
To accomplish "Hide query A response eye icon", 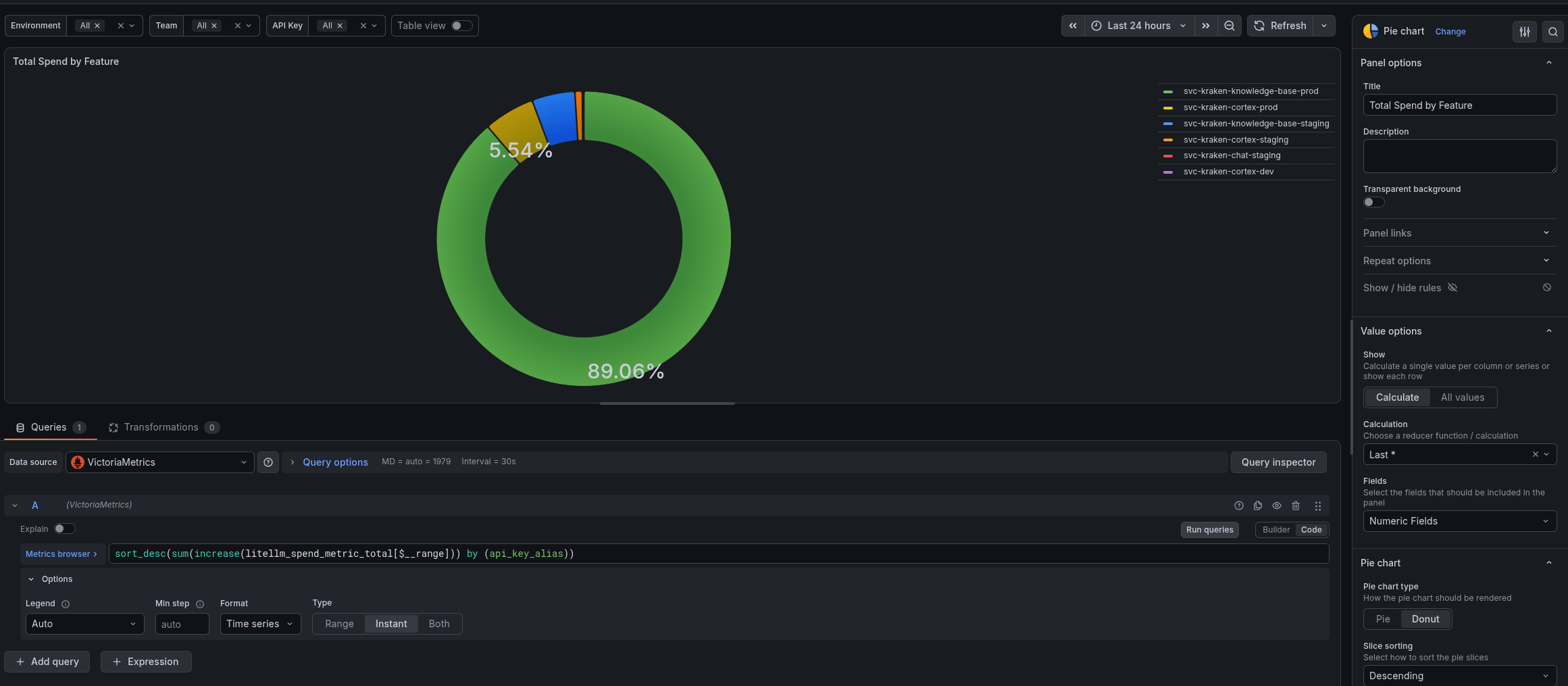I will click(1277, 506).
